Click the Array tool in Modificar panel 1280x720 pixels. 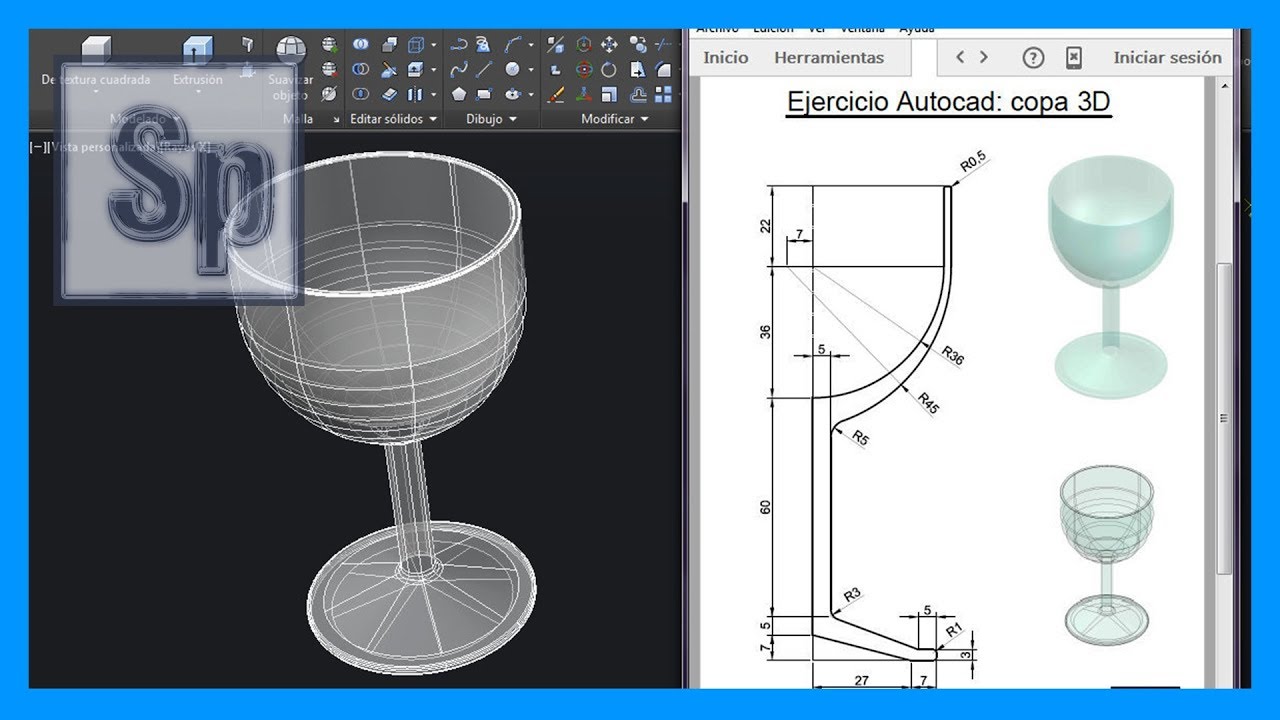[663, 94]
